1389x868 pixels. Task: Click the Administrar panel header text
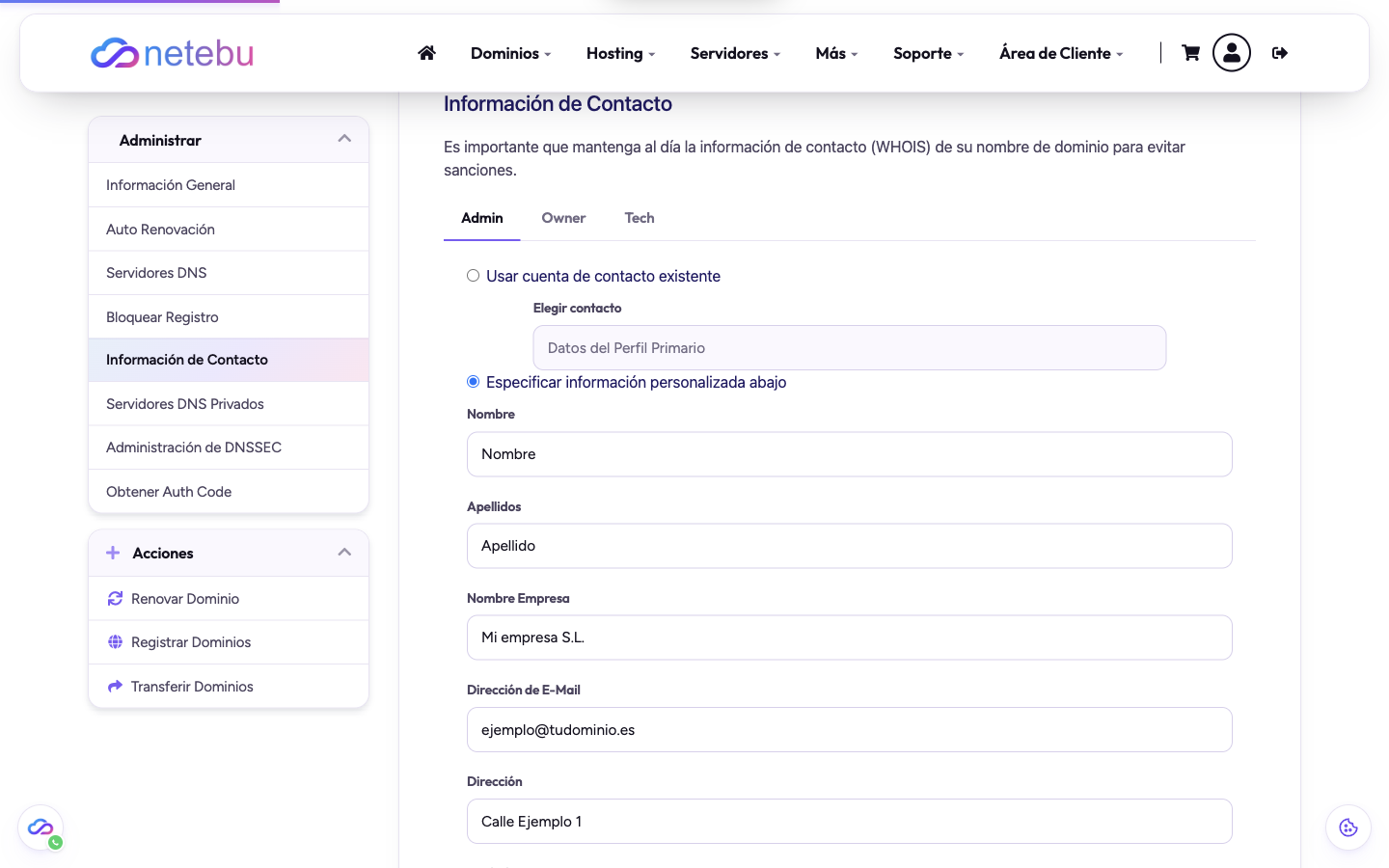coord(160,141)
